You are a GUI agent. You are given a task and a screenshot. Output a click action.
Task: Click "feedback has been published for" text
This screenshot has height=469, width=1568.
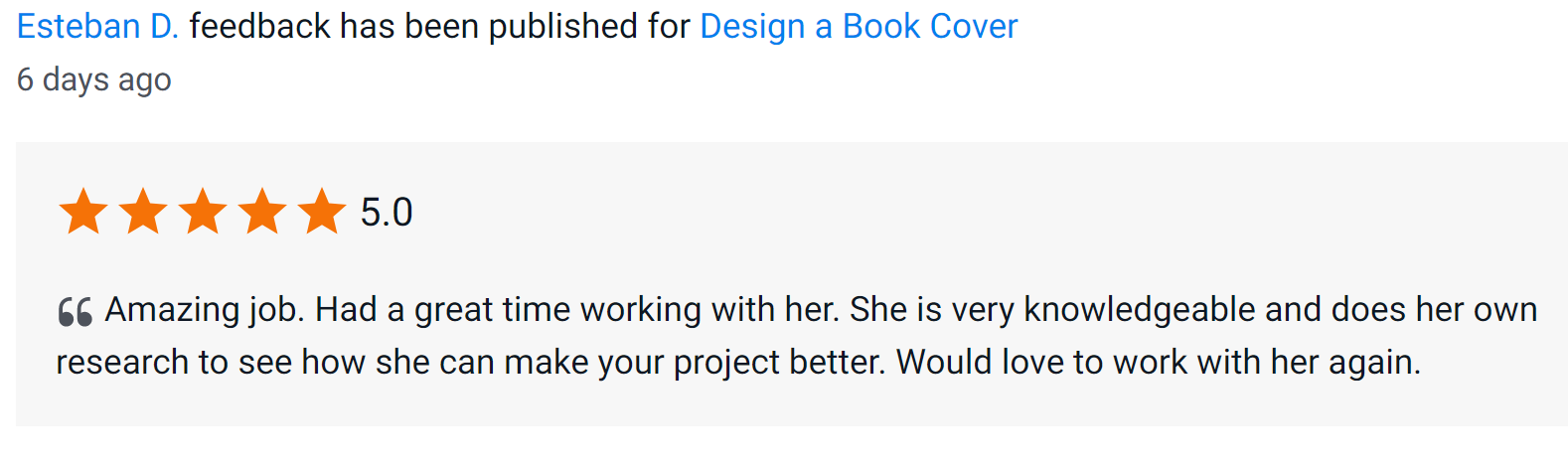439,27
